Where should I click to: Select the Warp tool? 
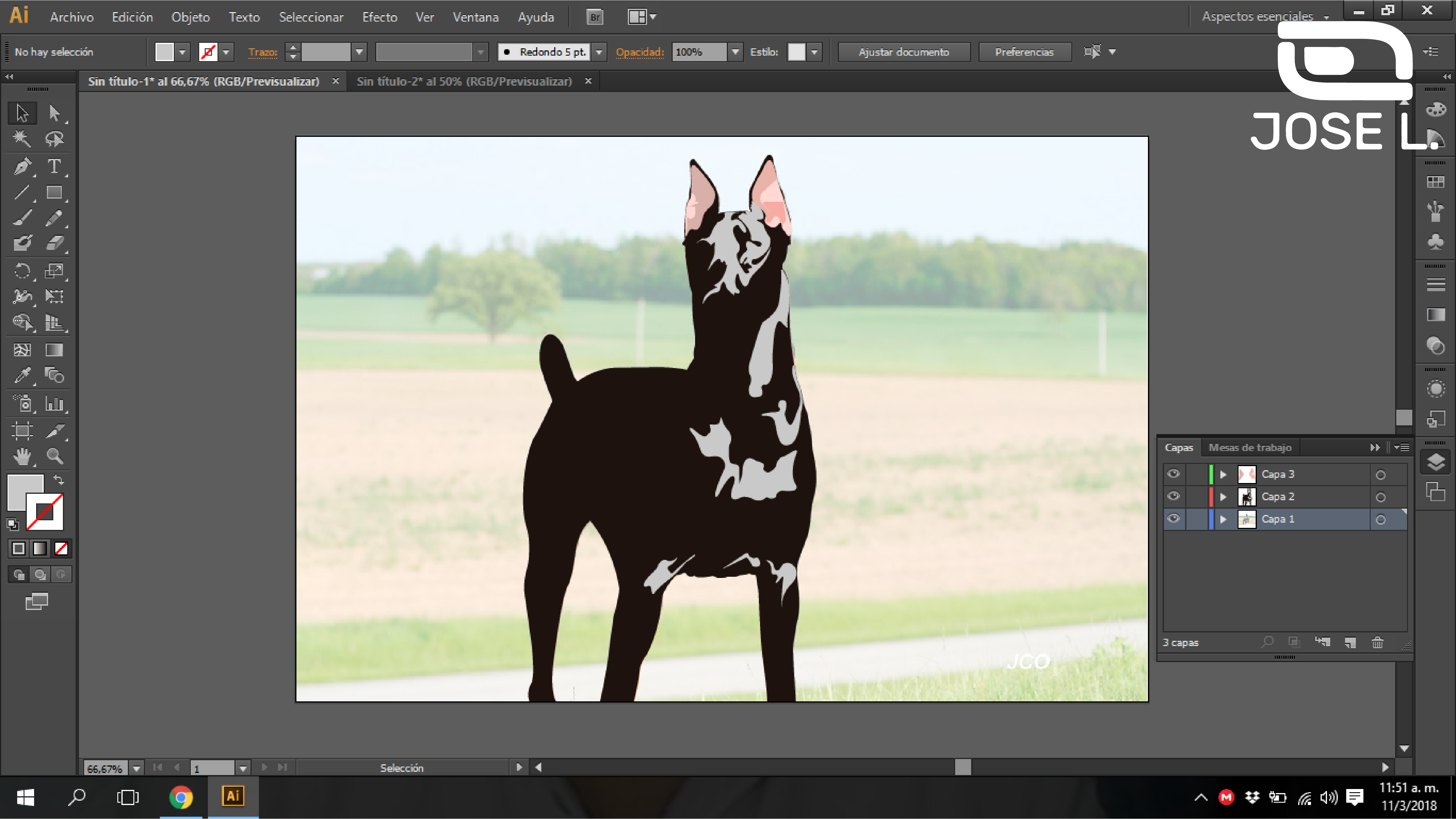click(x=23, y=296)
